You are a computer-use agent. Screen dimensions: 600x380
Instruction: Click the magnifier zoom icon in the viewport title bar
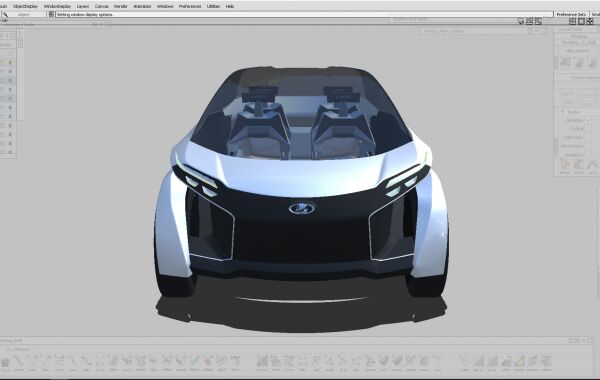[538, 21]
